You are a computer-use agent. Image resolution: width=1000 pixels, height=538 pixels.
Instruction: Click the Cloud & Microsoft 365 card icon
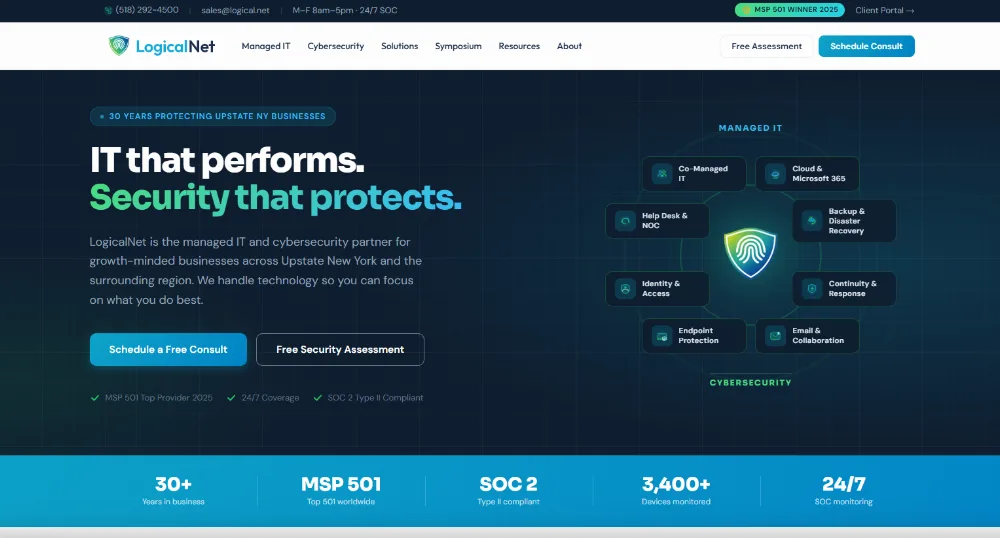[776, 173]
